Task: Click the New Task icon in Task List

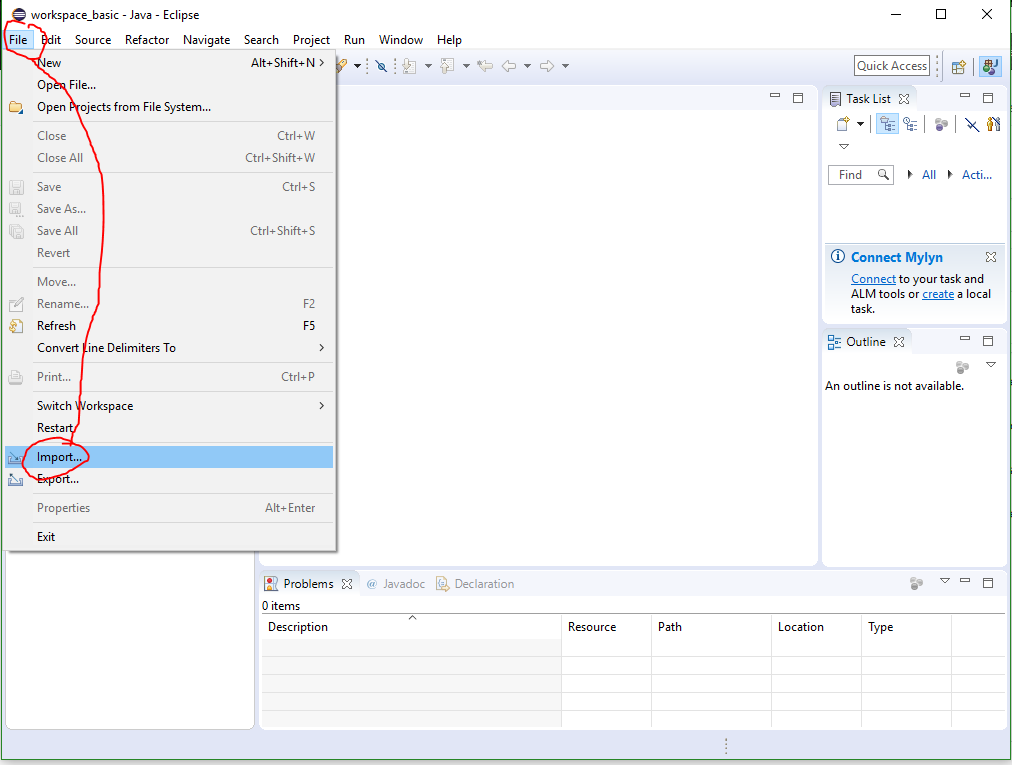Action: pos(843,124)
